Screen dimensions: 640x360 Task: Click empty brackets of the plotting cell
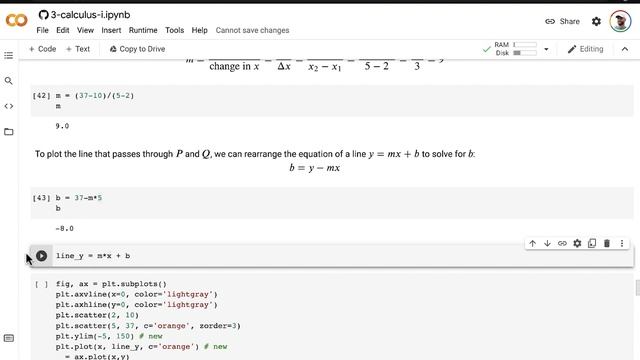[41, 284]
